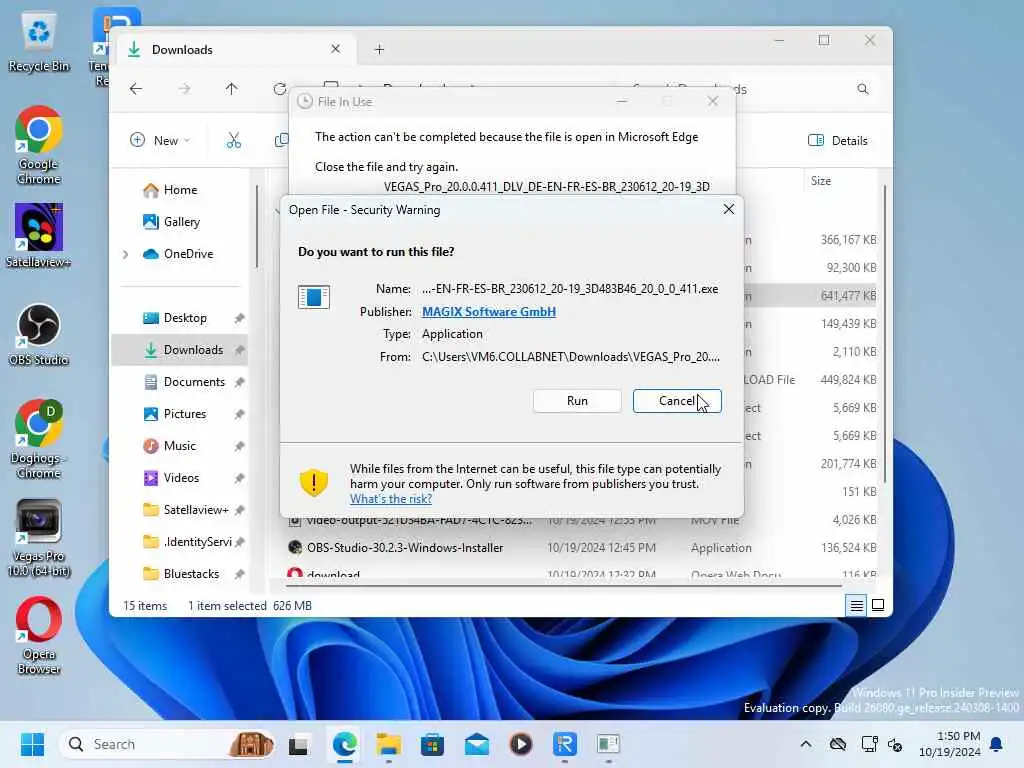The width and height of the screenshot is (1024, 768).
Task: Click the taskbar Search box
Action: (x=167, y=744)
